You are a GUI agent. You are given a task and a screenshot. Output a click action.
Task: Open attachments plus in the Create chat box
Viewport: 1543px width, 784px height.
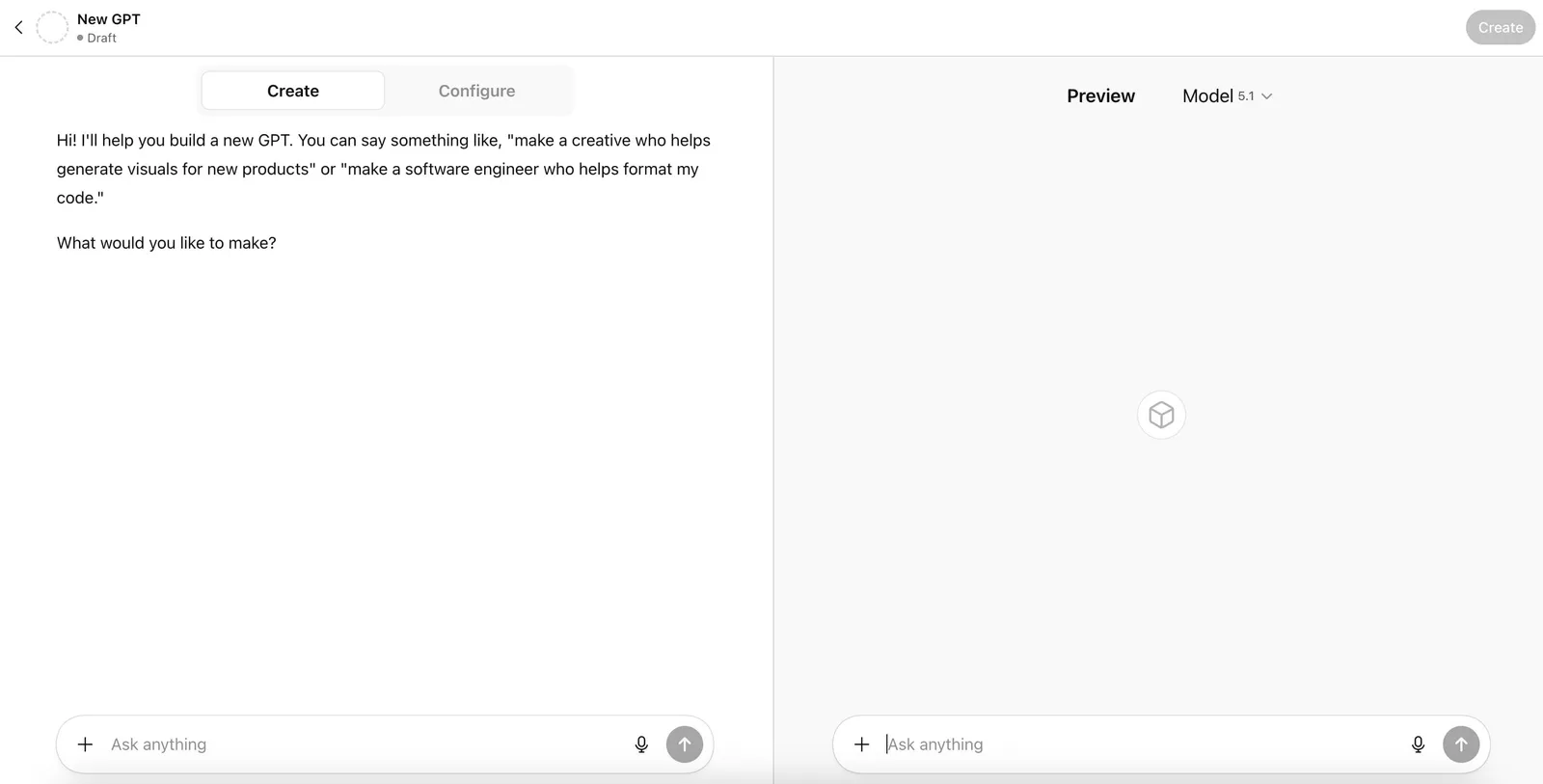[x=85, y=744]
